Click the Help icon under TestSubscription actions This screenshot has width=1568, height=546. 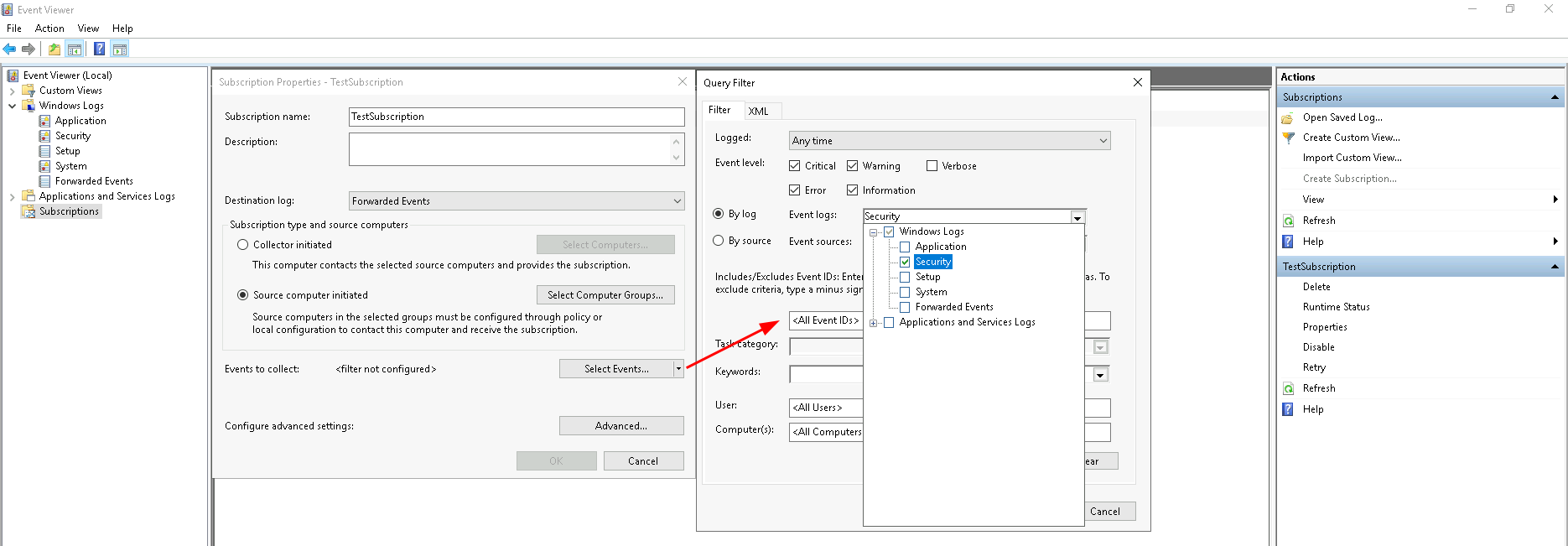(x=1288, y=409)
